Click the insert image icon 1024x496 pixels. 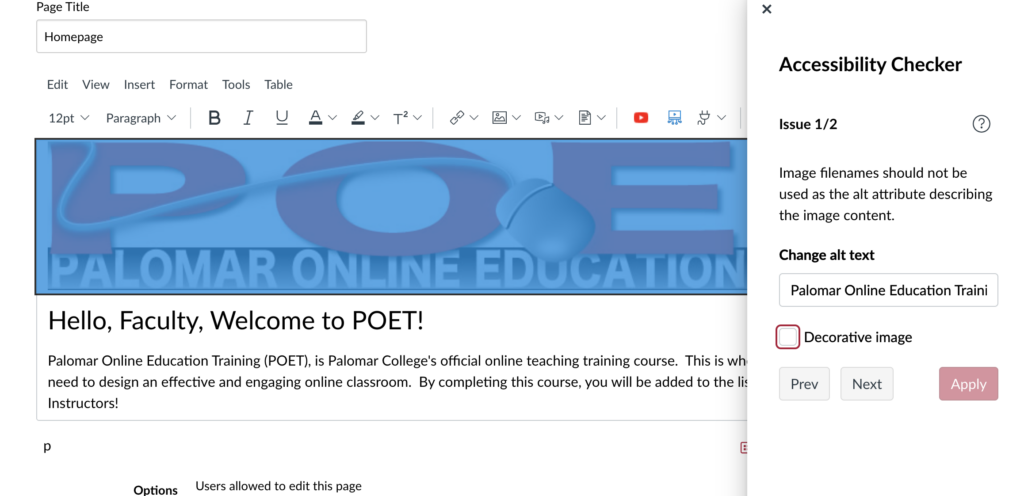[500, 118]
